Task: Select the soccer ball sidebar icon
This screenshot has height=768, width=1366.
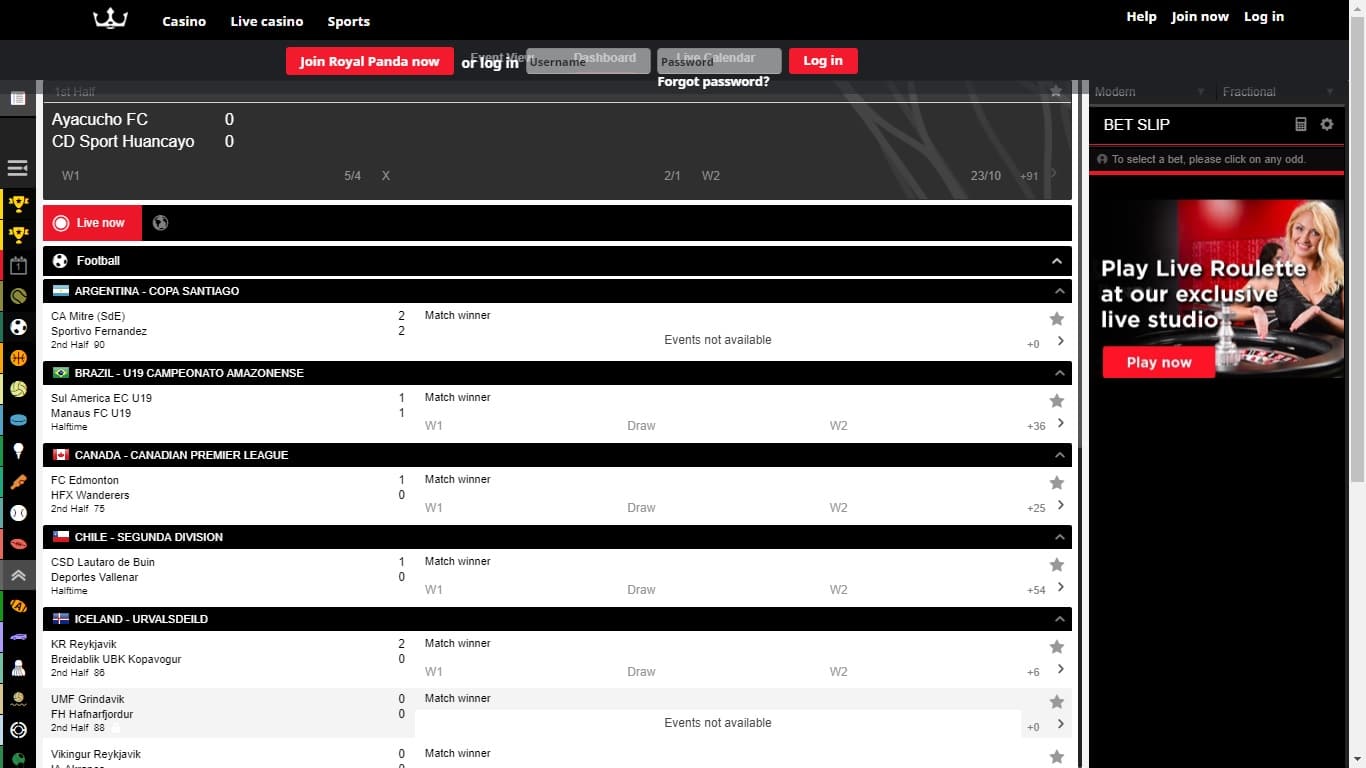Action: pos(18,327)
